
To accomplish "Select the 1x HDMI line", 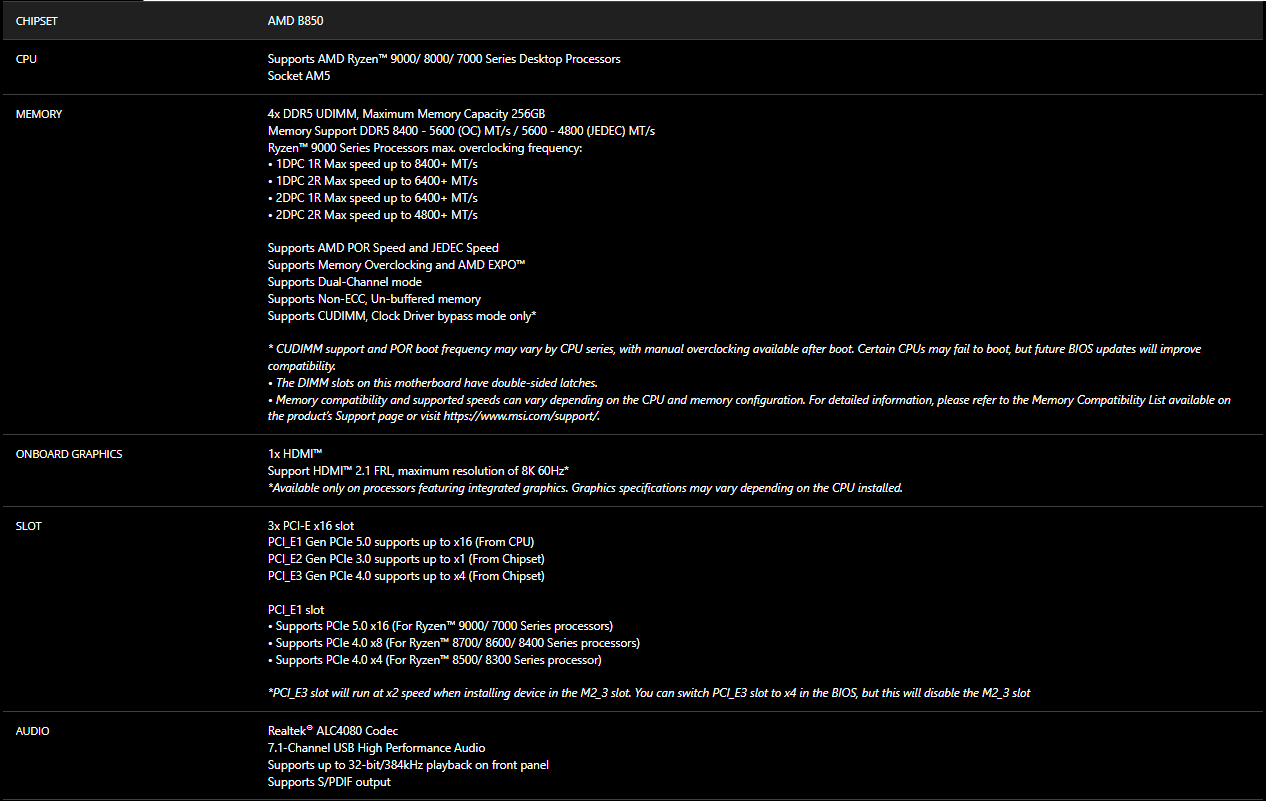I will [293, 454].
